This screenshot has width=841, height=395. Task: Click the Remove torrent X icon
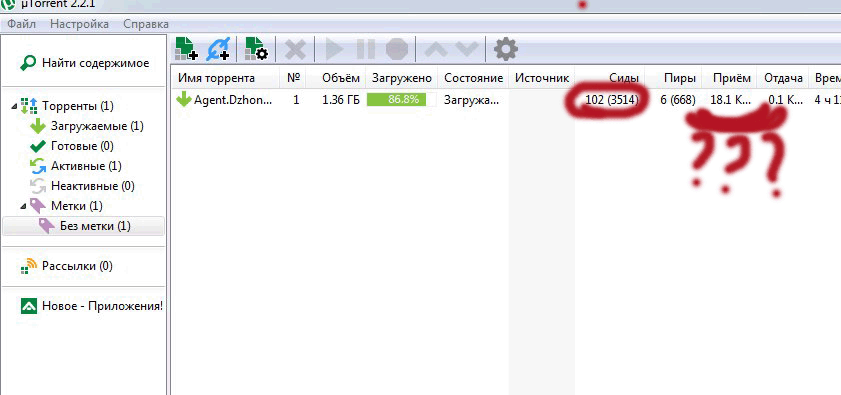(294, 50)
